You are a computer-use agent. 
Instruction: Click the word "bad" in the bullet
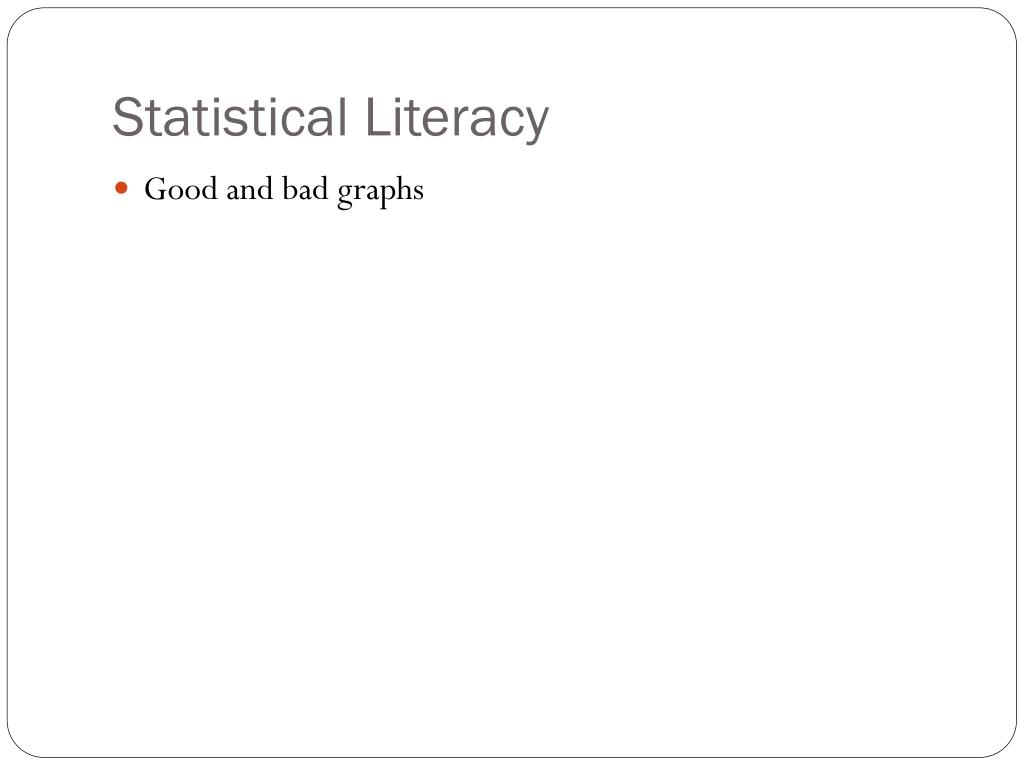305,189
